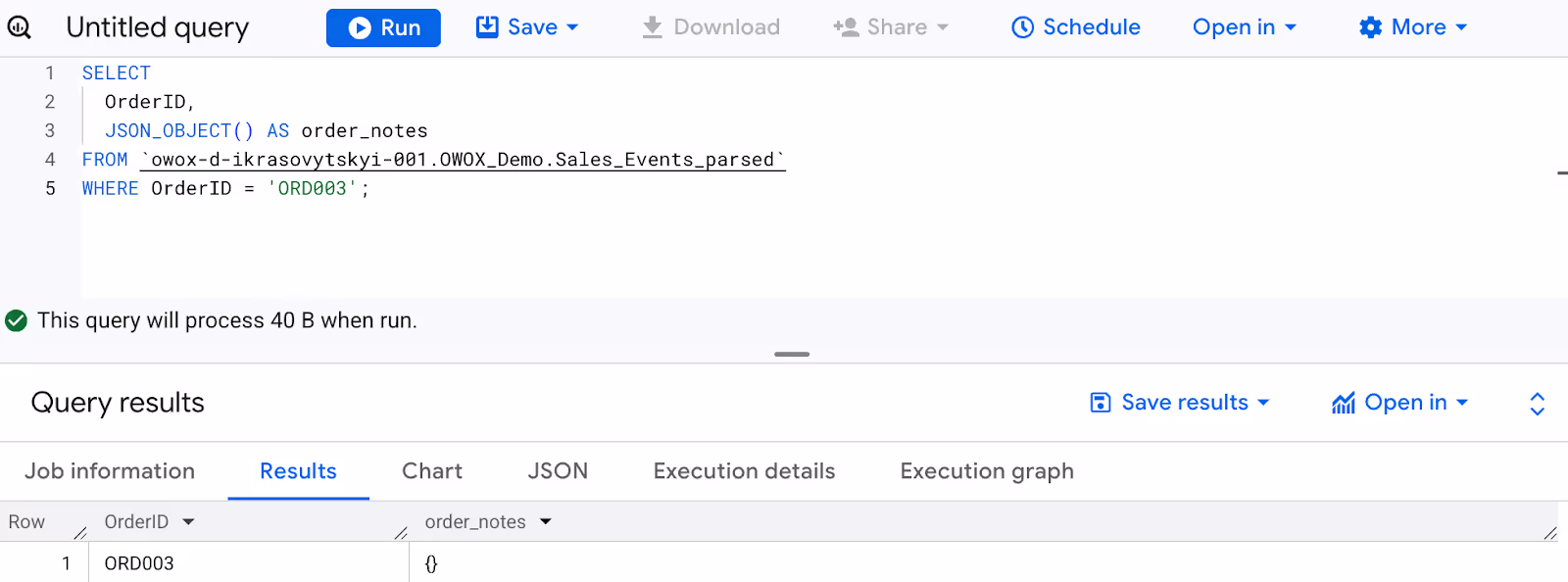Screen dimensions: 1568x582
Task: Click the table name in the FROM clause
Action: click(463, 160)
